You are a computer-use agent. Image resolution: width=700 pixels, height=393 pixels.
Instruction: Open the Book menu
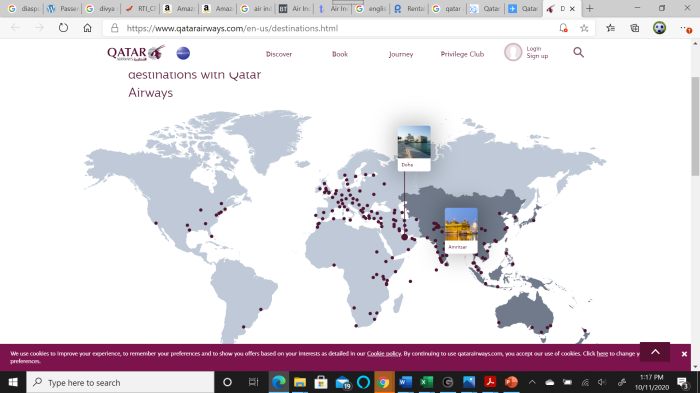click(x=340, y=54)
